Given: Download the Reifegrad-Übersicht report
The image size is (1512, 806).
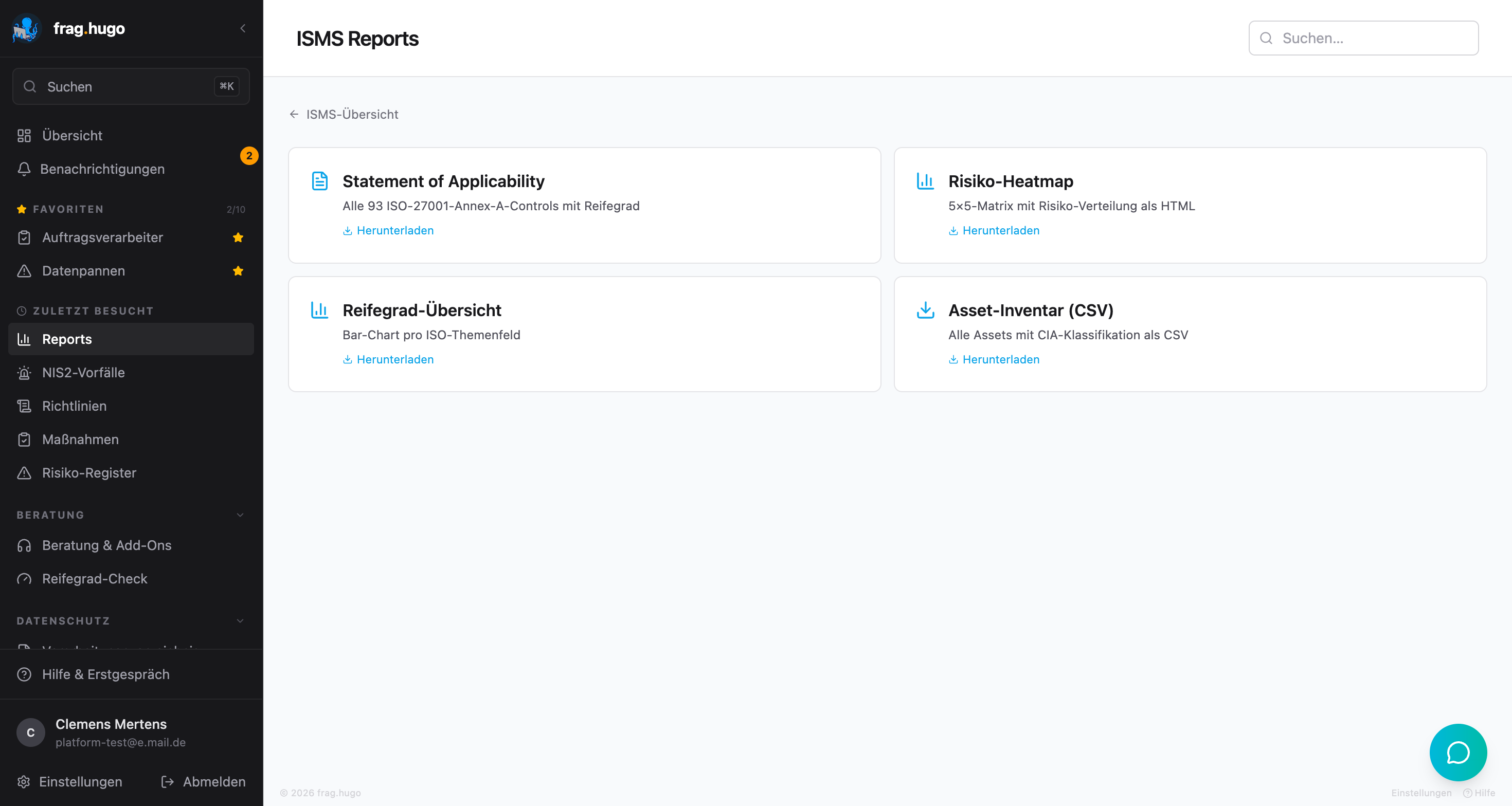Looking at the screenshot, I should (389, 360).
